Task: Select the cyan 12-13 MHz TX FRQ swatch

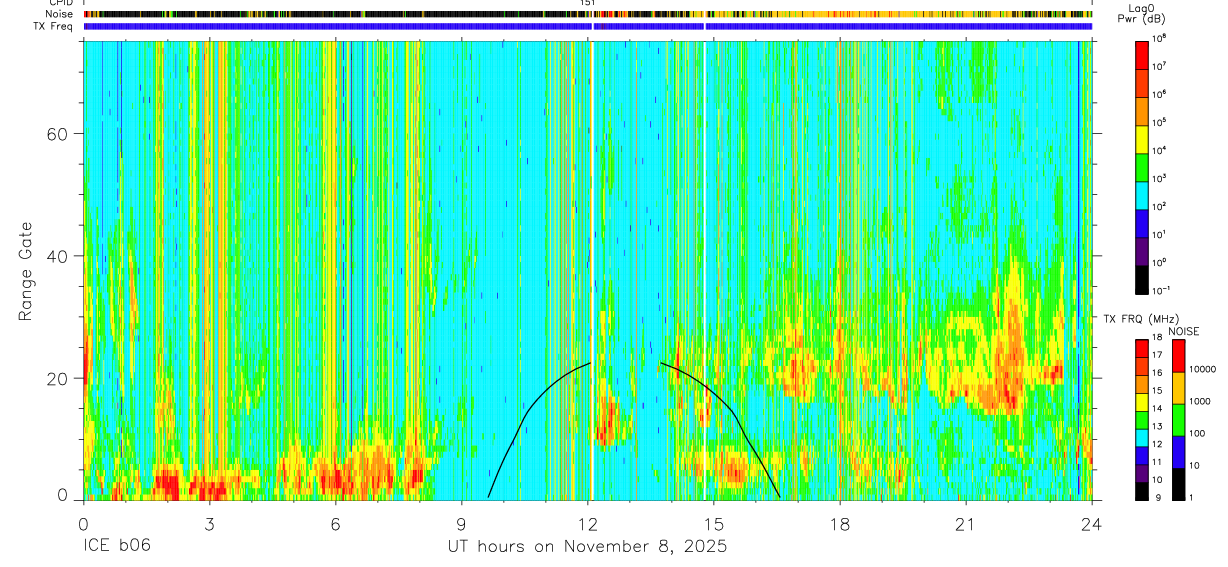Action: 1142,437
